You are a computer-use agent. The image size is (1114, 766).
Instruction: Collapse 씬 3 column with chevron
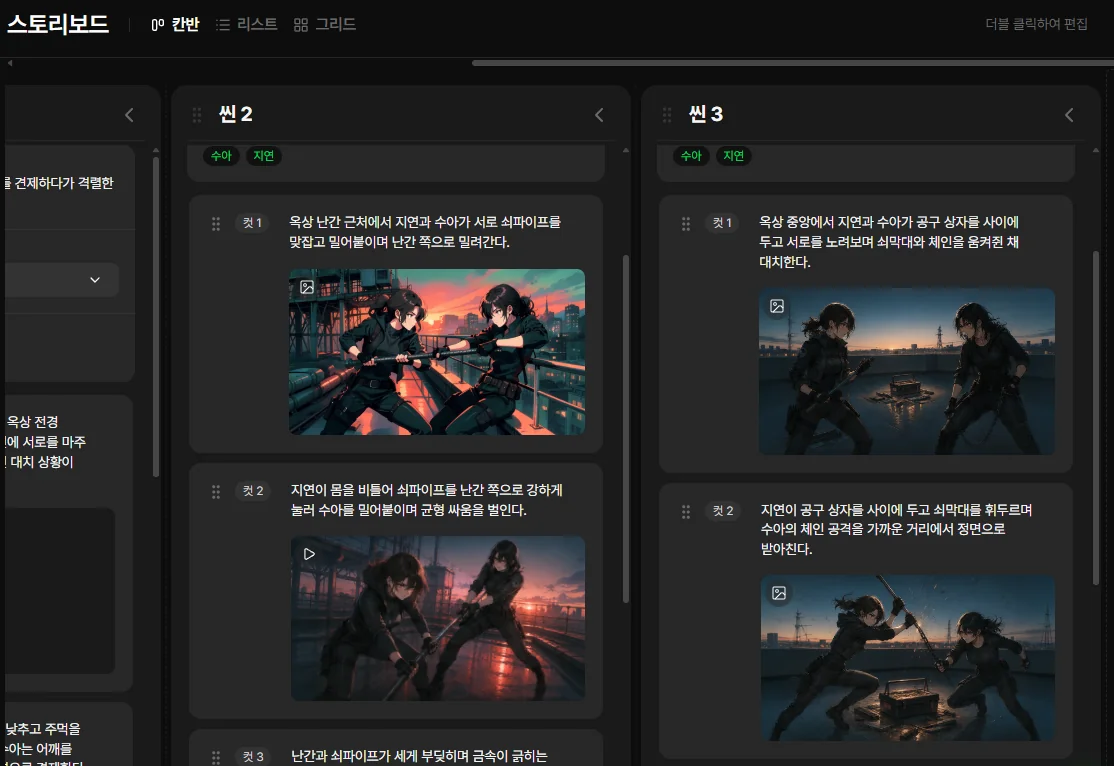tap(1069, 115)
